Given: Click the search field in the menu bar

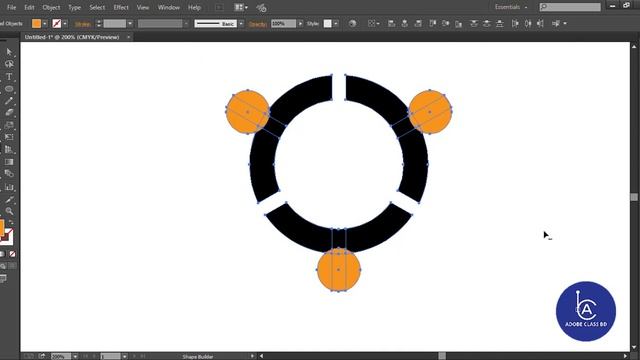Looking at the screenshot, I should pos(570,7).
